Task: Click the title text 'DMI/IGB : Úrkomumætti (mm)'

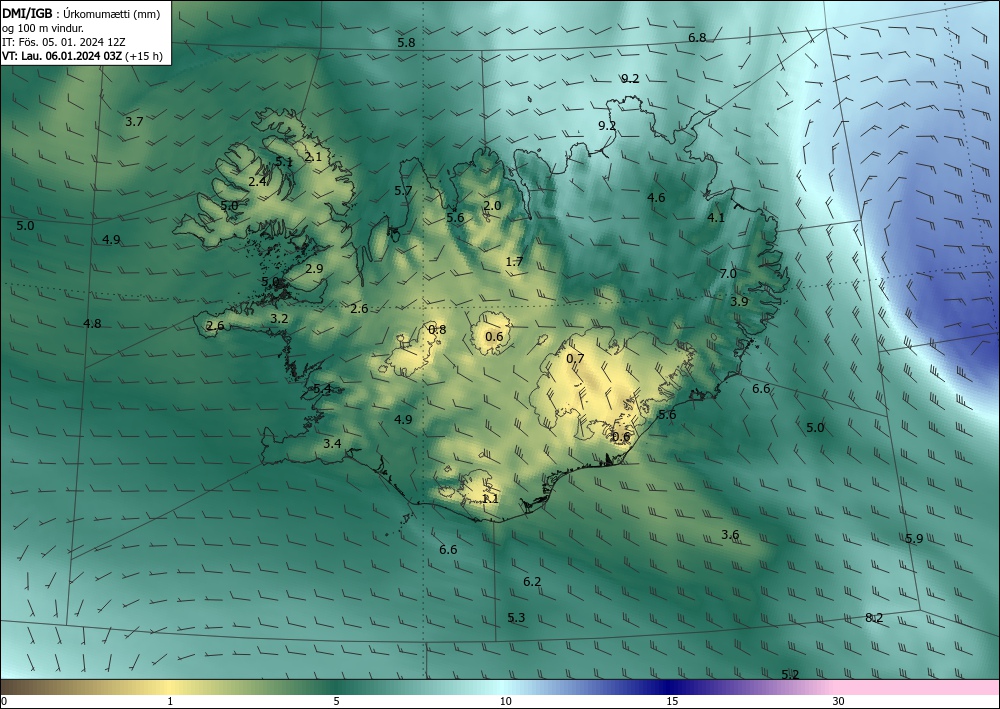Action: pos(81,15)
